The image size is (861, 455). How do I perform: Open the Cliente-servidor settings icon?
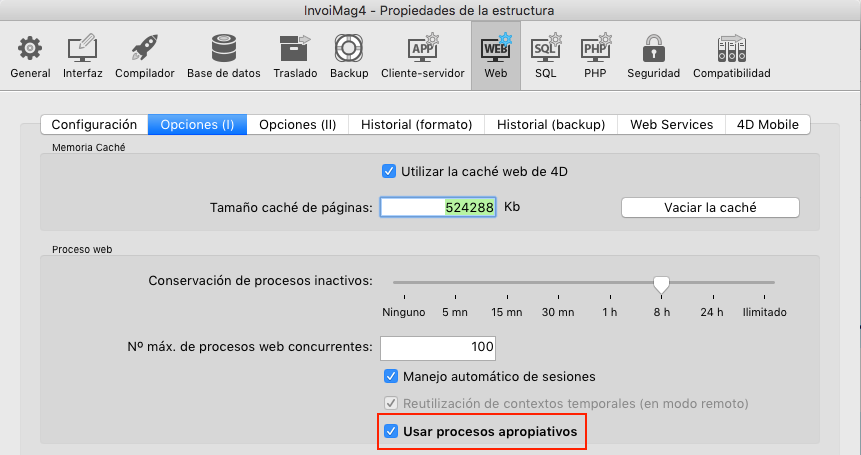pos(422,48)
